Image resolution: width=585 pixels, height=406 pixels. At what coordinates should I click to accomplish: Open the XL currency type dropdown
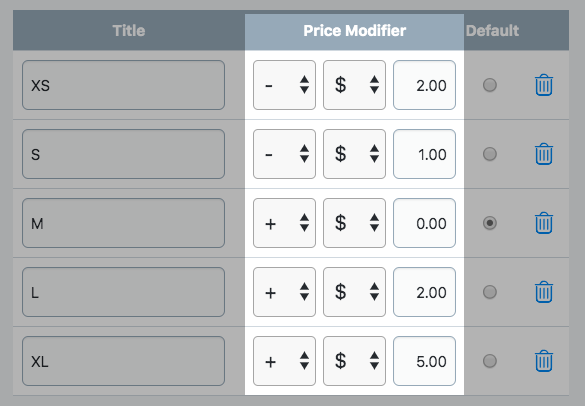354,361
